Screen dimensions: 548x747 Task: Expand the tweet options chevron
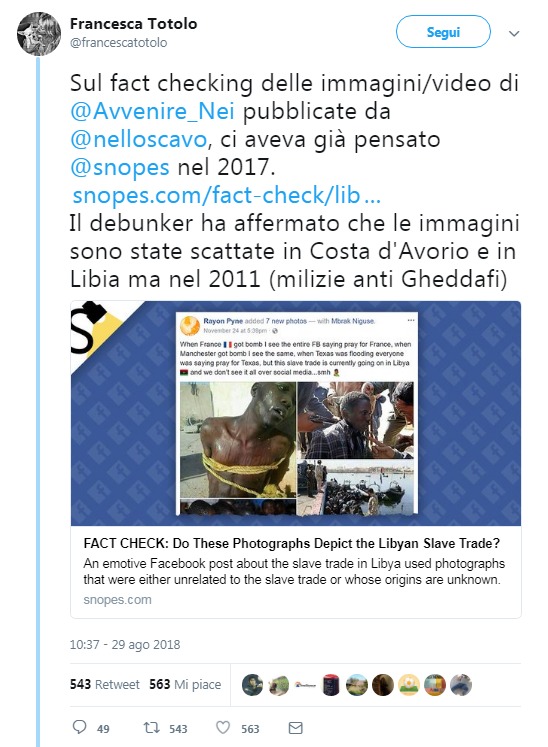(x=514, y=34)
